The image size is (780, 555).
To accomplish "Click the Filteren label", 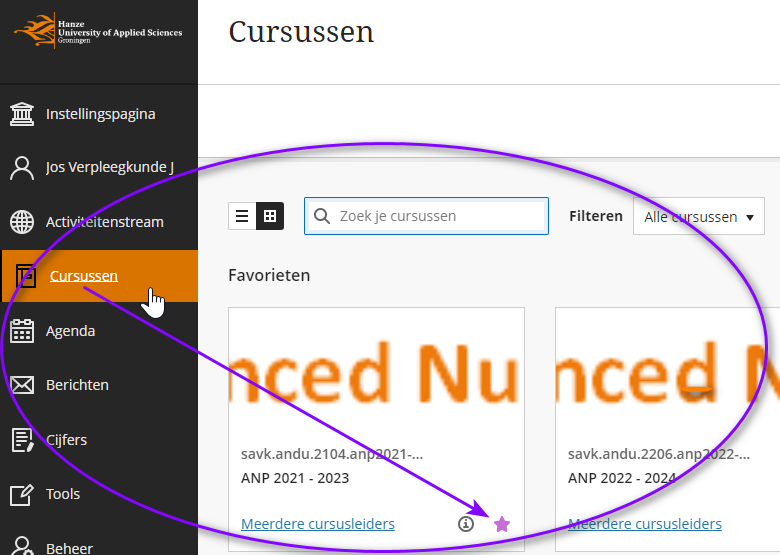I will click(x=596, y=216).
